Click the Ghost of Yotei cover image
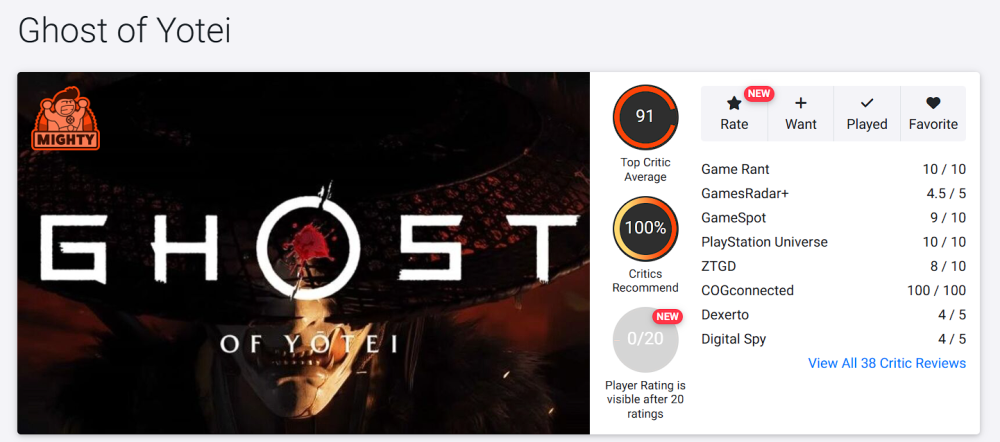 [x=304, y=253]
